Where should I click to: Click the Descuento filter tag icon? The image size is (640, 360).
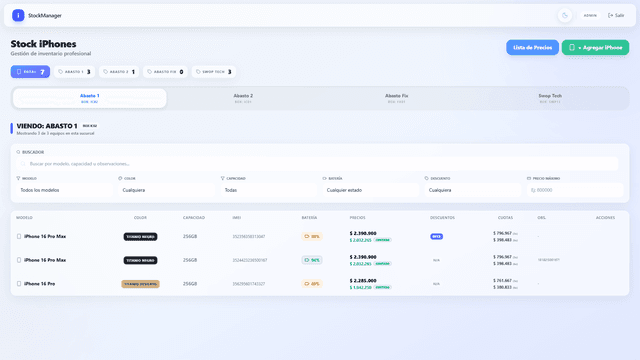coord(427,178)
